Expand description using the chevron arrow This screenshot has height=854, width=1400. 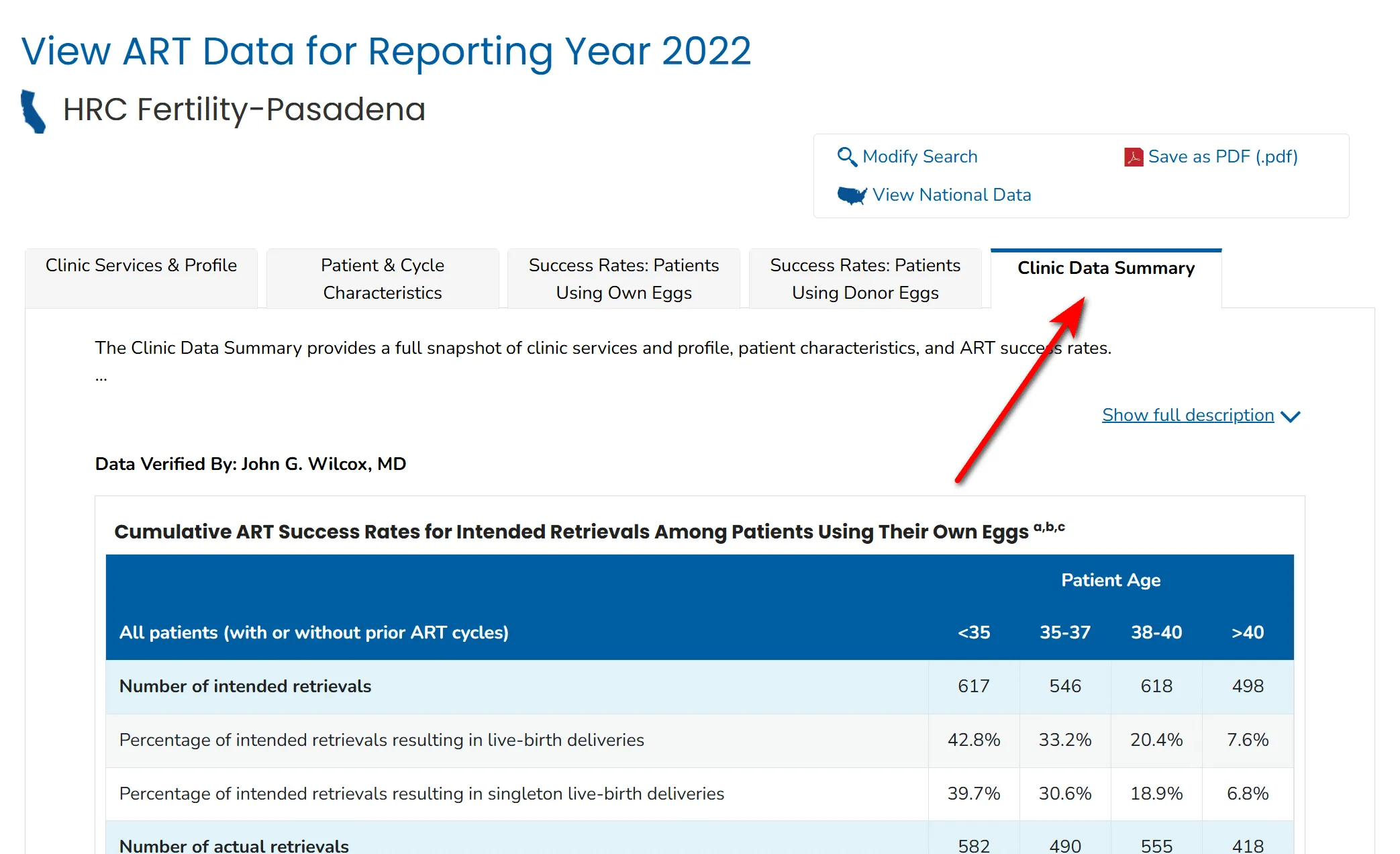pyautogui.click(x=1290, y=417)
